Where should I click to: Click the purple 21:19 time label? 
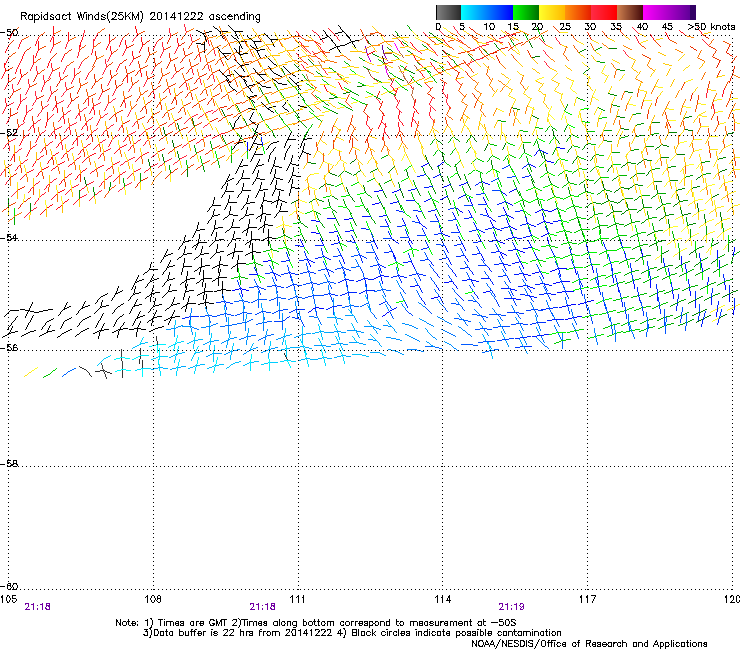(512, 607)
